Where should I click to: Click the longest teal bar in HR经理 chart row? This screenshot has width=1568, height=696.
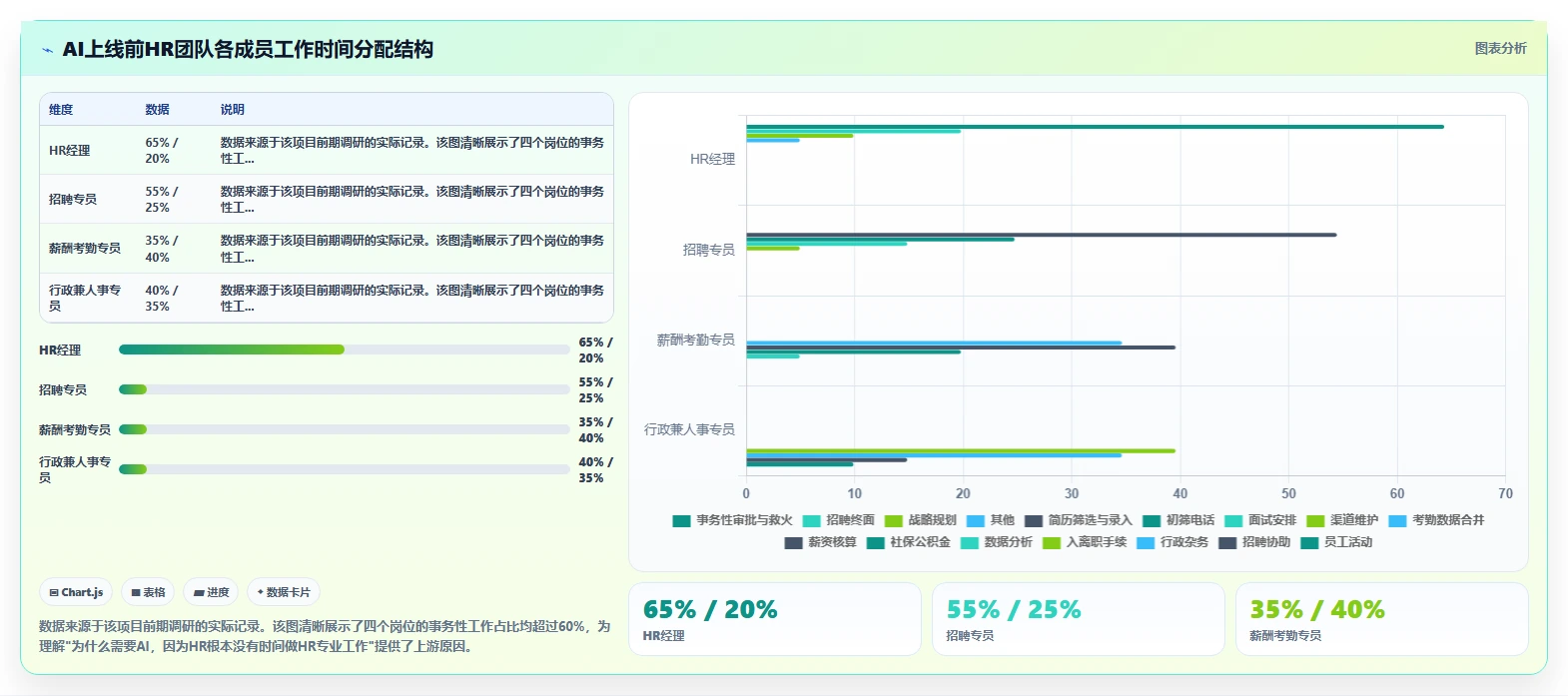(x=1095, y=127)
